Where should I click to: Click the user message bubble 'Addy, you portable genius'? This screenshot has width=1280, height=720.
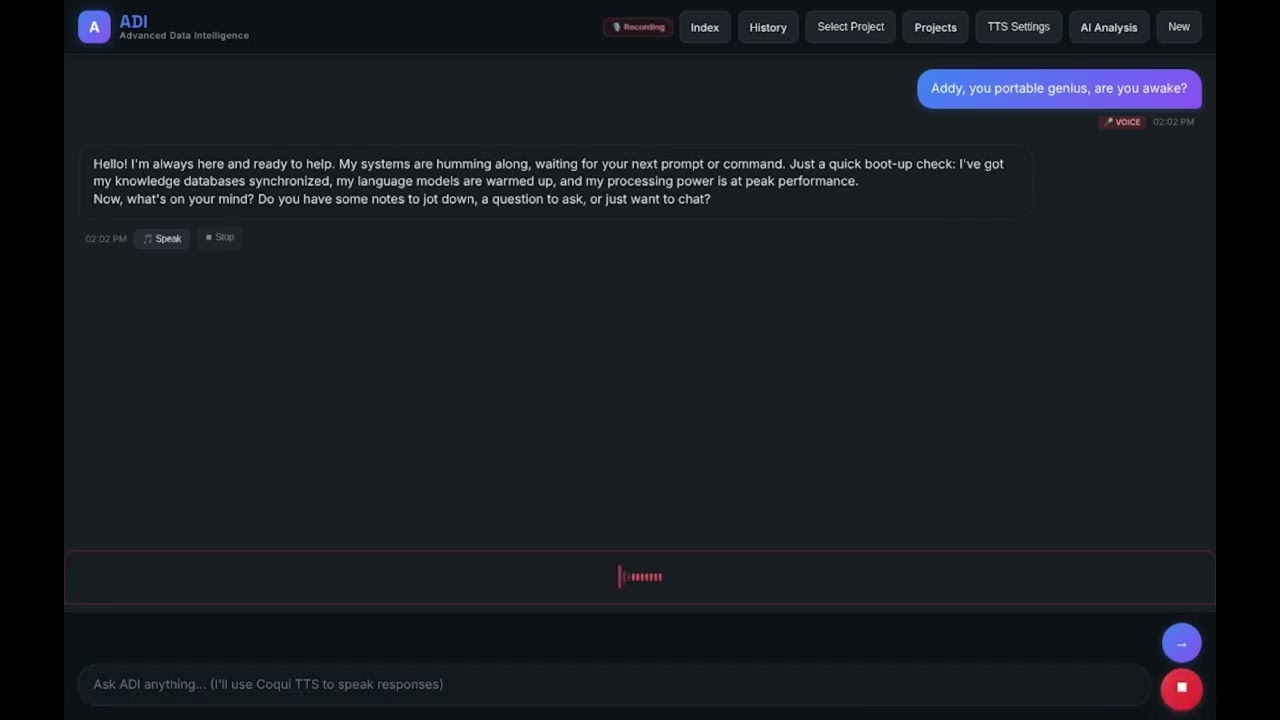click(x=1059, y=89)
